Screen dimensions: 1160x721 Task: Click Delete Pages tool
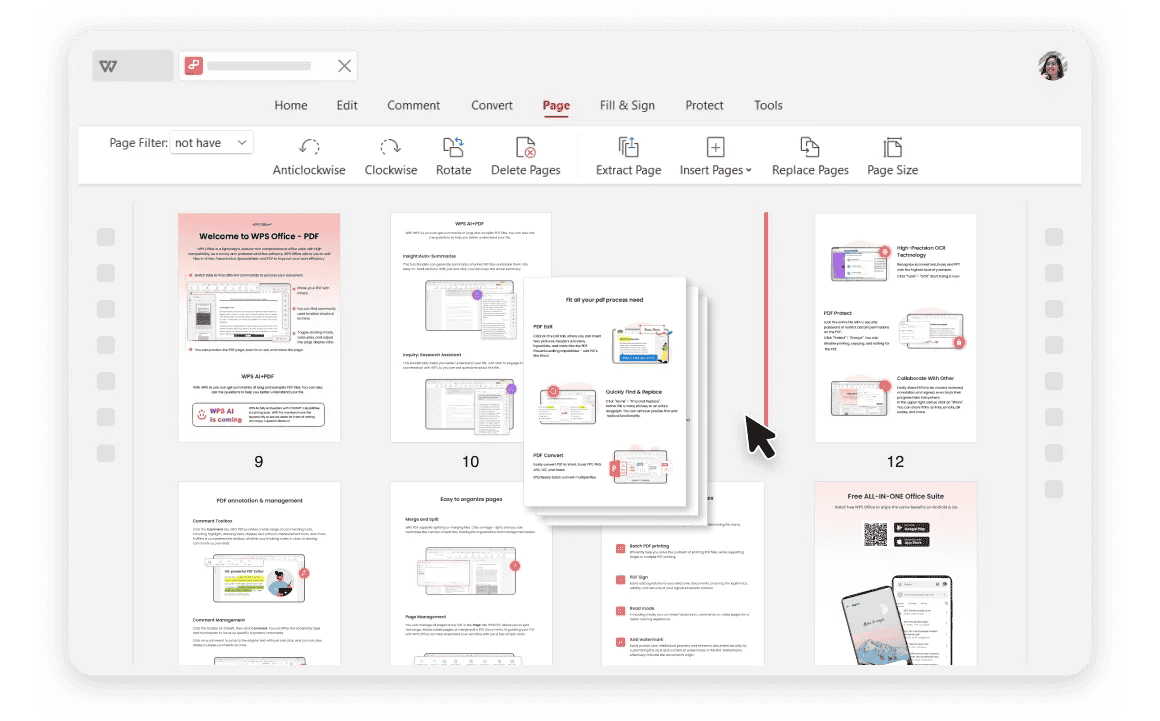pyautogui.click(x=526, y=157)
